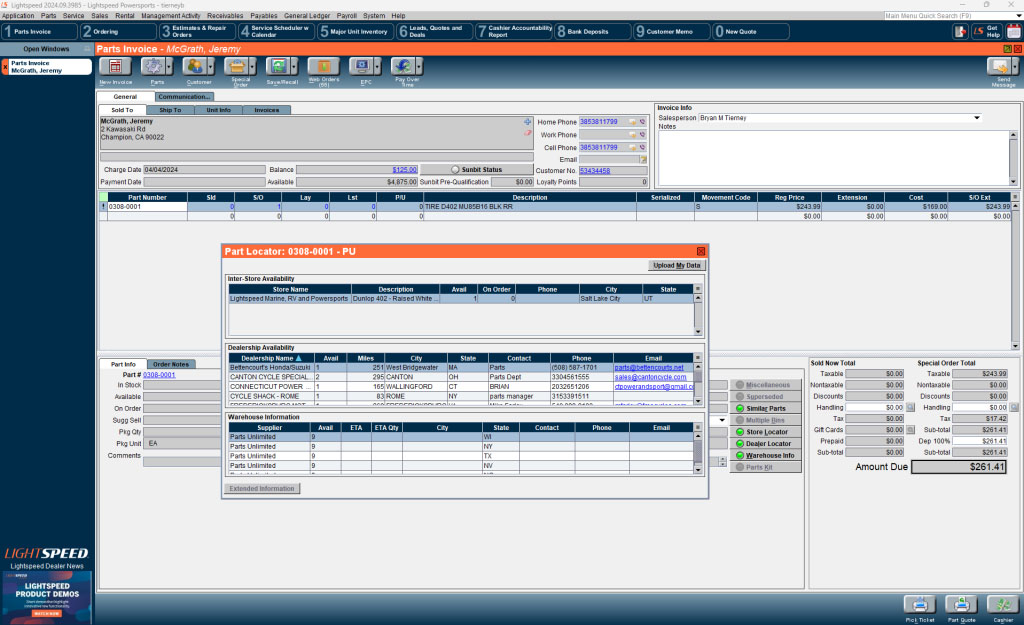1024x625 pixels.
Task: Click the Upload My Data button
Action: coord(677,266)
